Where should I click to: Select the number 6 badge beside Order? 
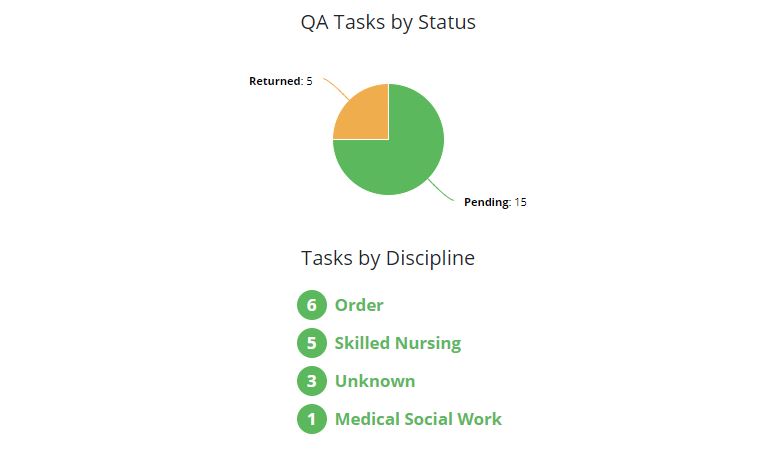312,305
